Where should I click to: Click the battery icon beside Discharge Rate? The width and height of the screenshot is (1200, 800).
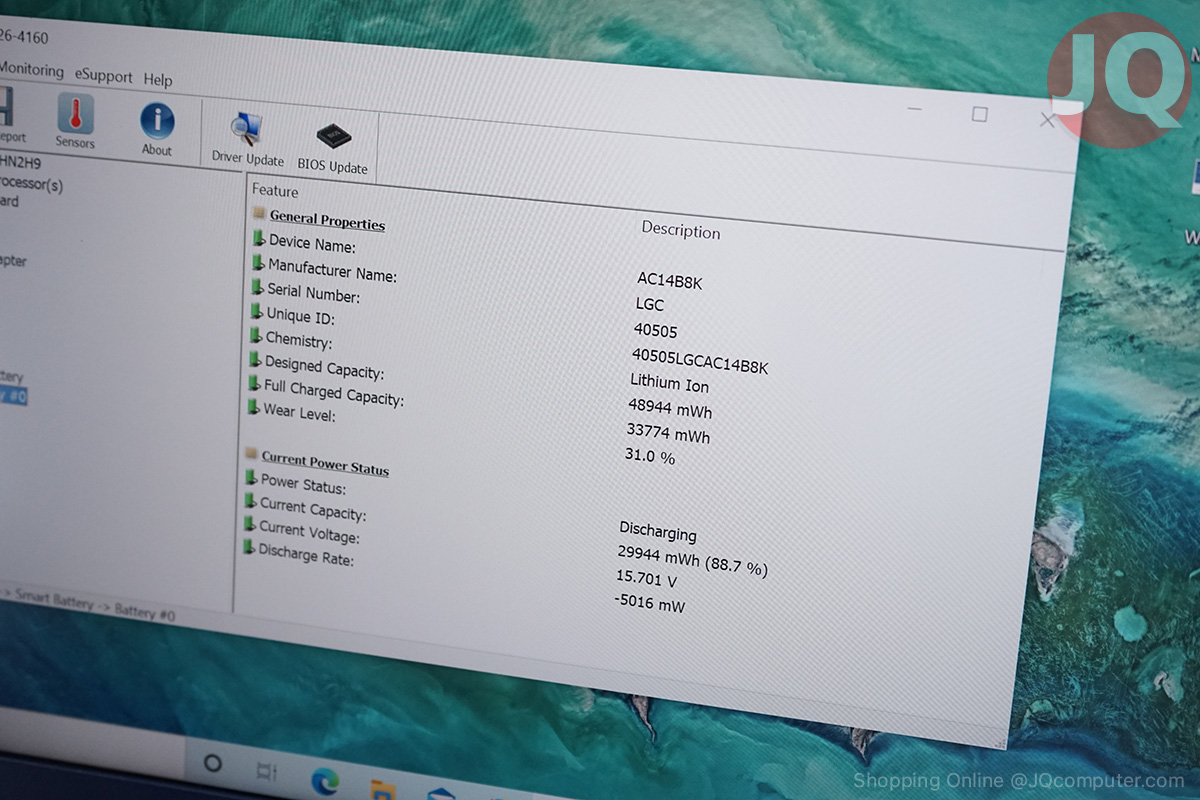click(247, 547)
